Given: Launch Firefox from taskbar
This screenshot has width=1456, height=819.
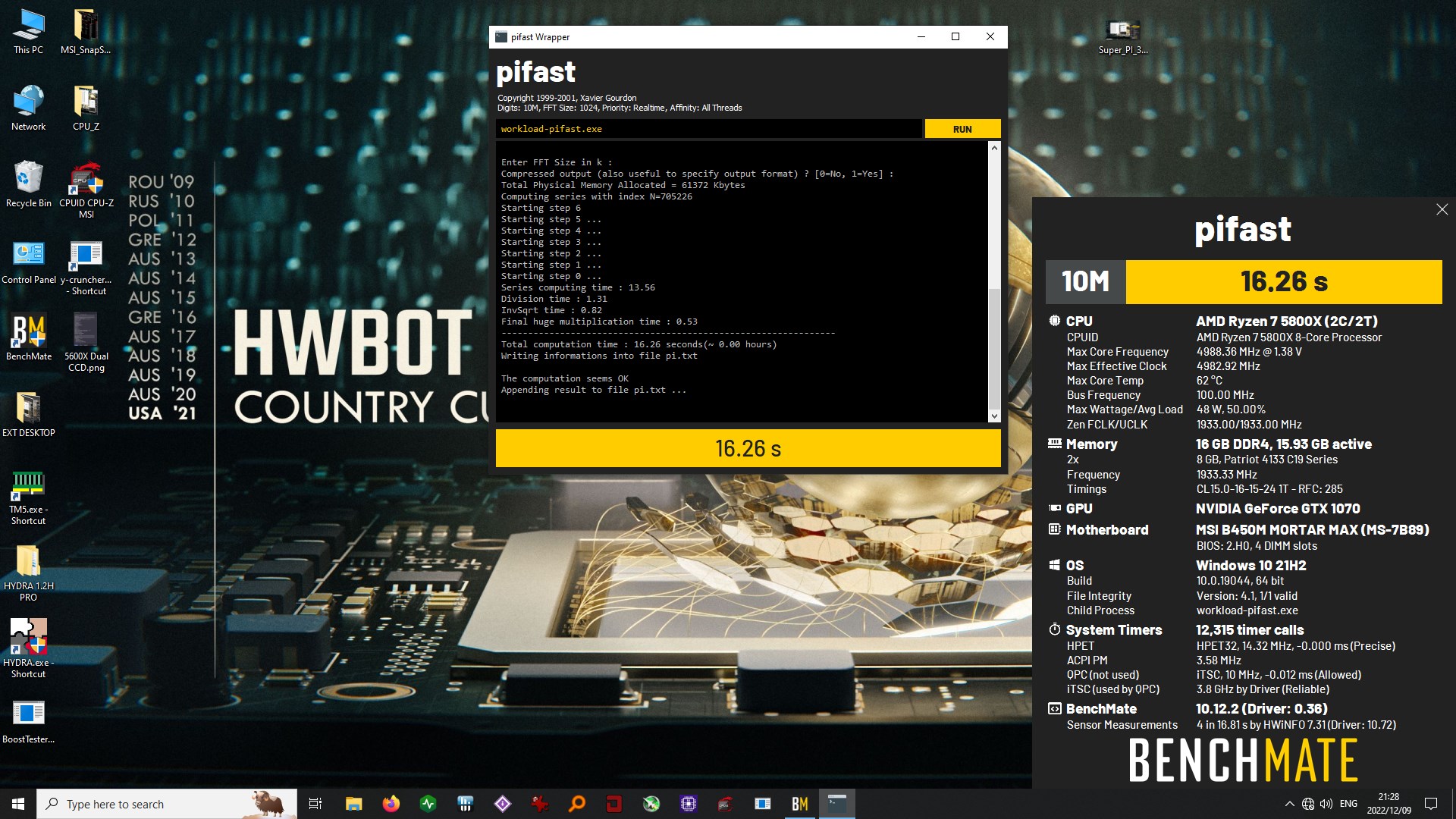Looking at the screenshot, I should point(391,804).
